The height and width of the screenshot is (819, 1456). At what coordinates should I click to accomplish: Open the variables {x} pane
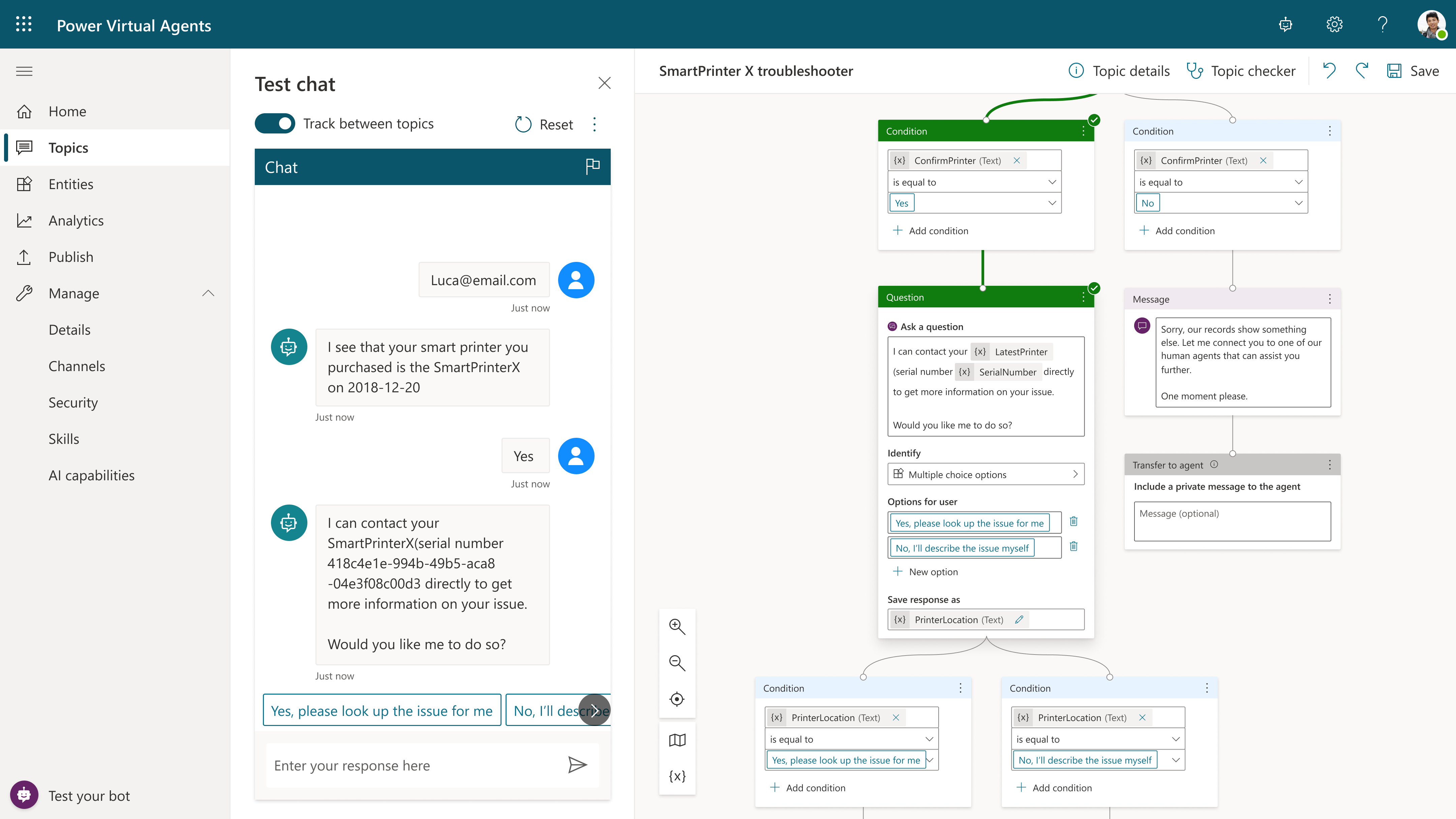tap(676, 776)
